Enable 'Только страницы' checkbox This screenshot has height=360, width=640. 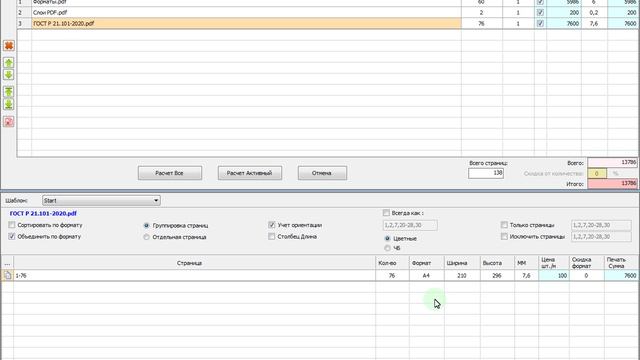click(504, 225)
